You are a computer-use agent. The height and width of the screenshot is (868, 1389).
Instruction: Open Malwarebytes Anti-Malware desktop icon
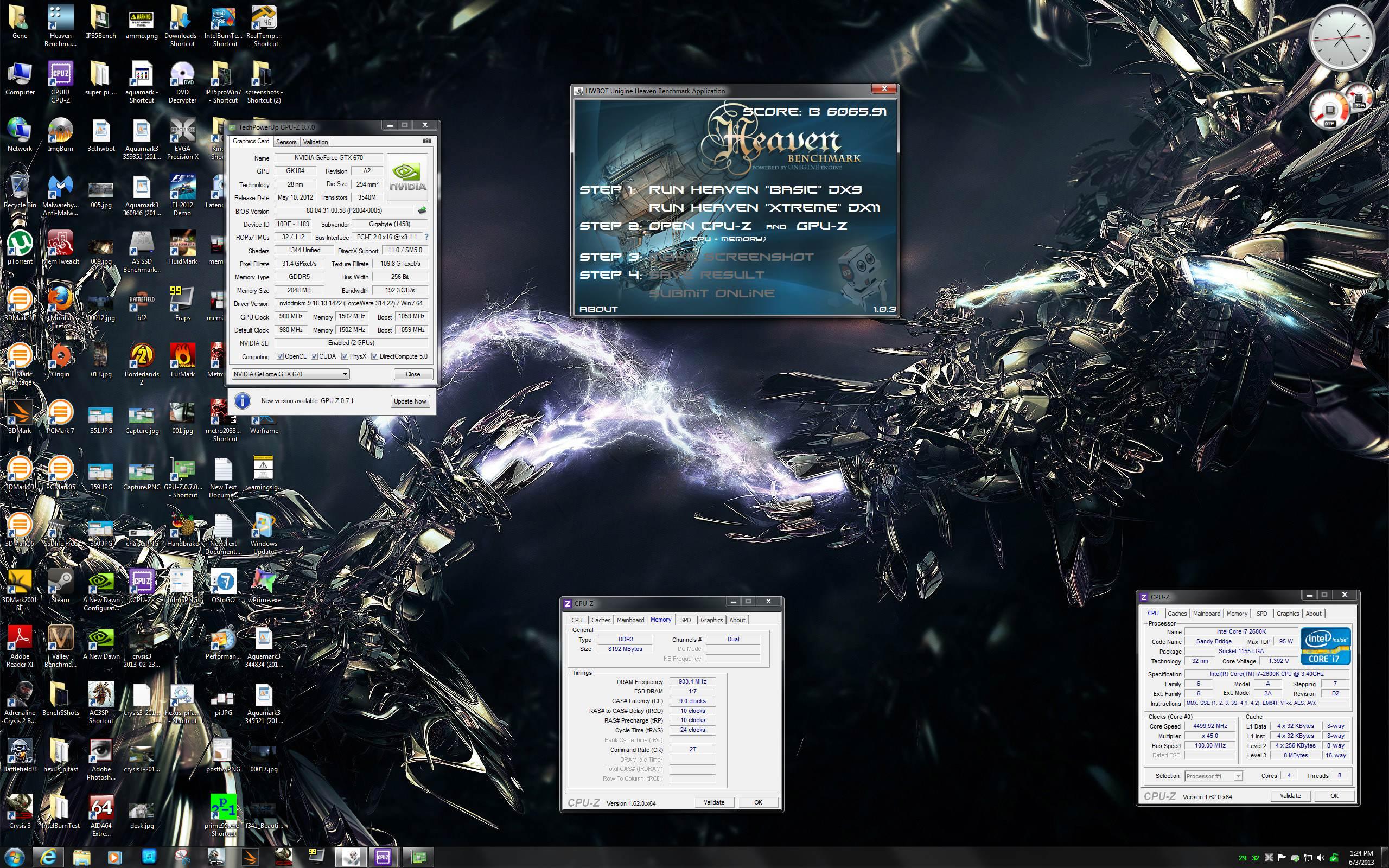[x=60, y=196]
